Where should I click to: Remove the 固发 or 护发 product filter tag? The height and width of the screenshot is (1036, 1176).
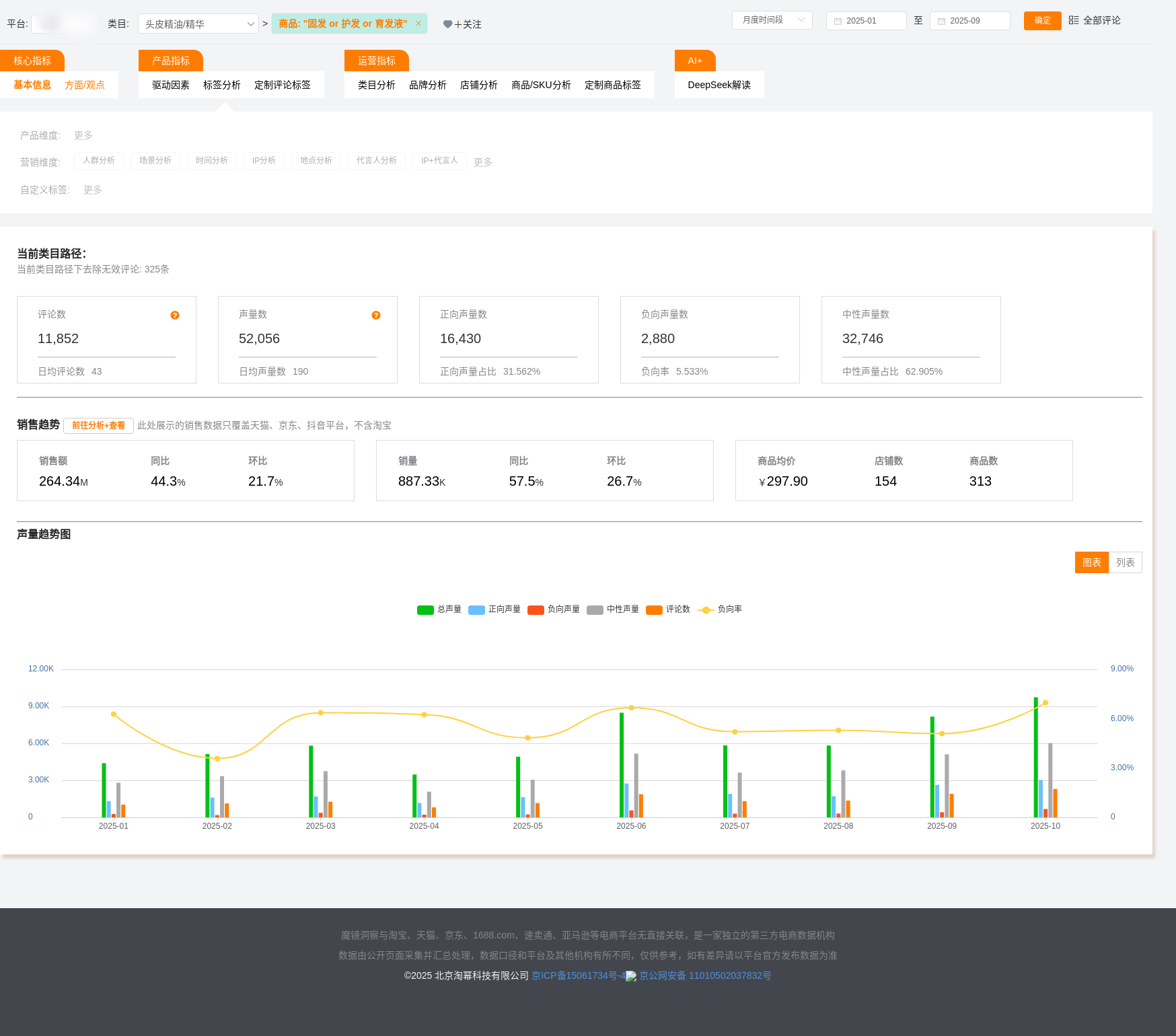[x=418, y=24]
